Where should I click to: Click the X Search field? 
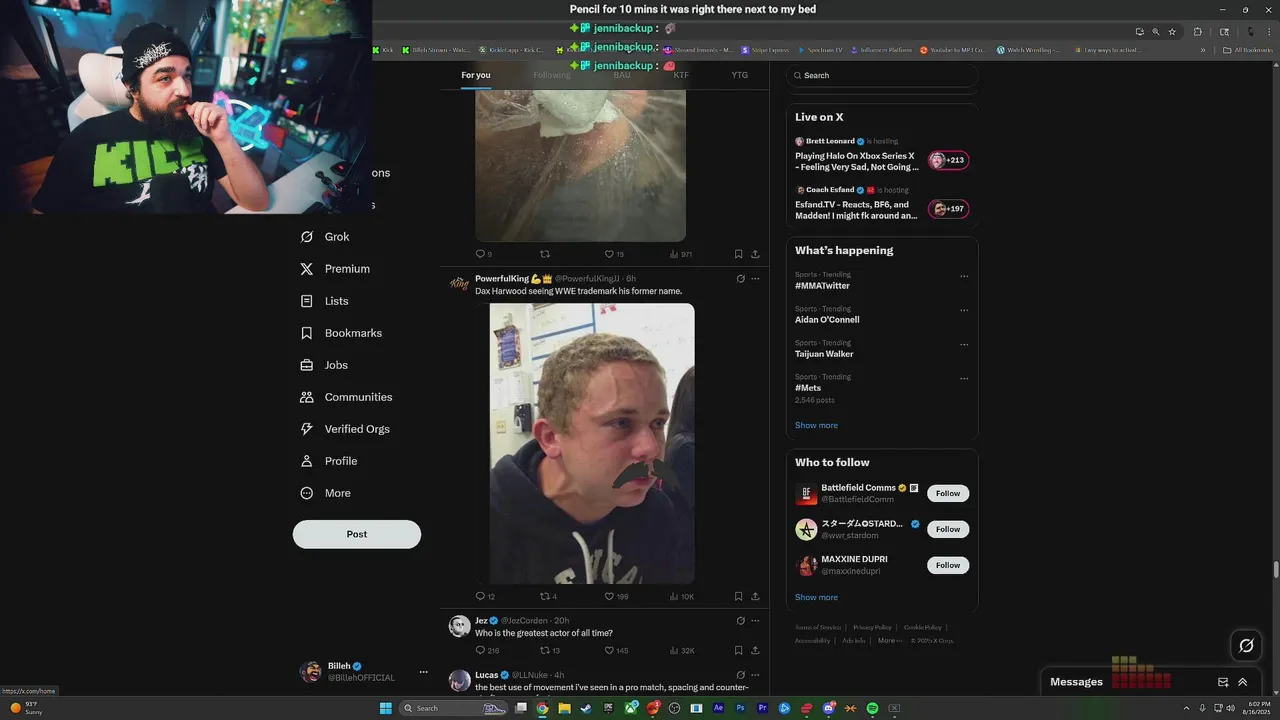(x=882, y=75)
